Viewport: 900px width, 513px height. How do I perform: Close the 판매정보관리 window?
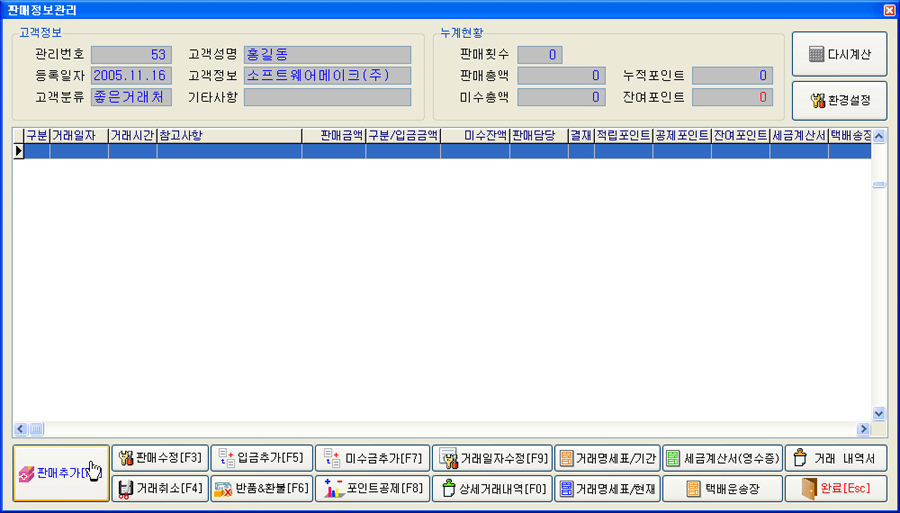[x=889, y=9]
